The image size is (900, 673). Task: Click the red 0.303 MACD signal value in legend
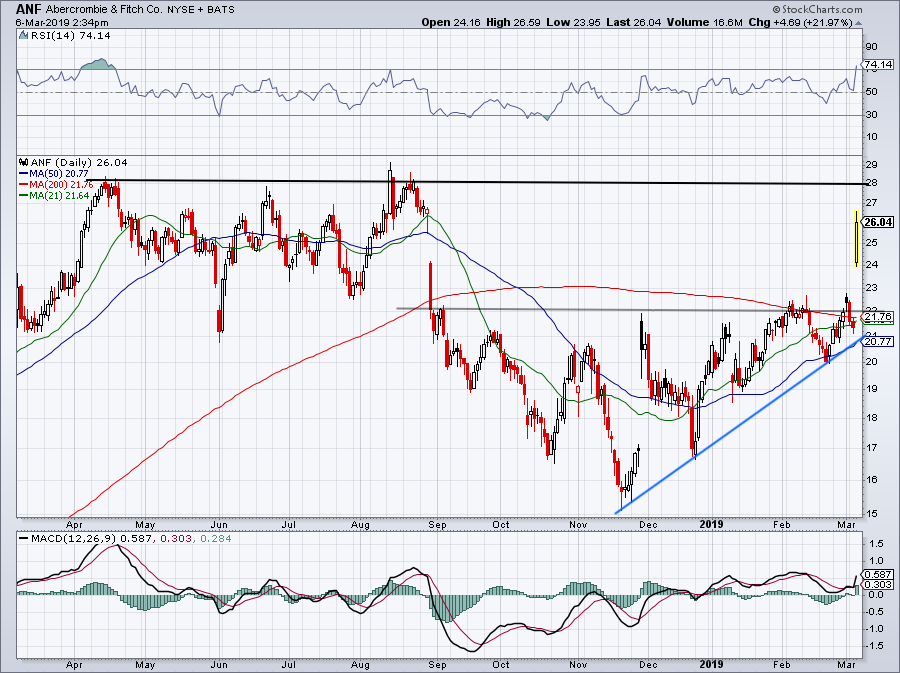coord(174,539)
